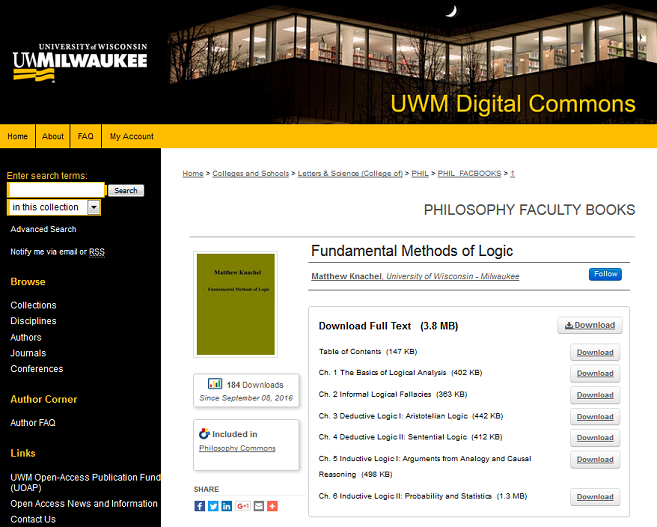The width and height of the screenshot is (657, 527).
Task: Open Open Access News and Information
Action: [84, 504]
